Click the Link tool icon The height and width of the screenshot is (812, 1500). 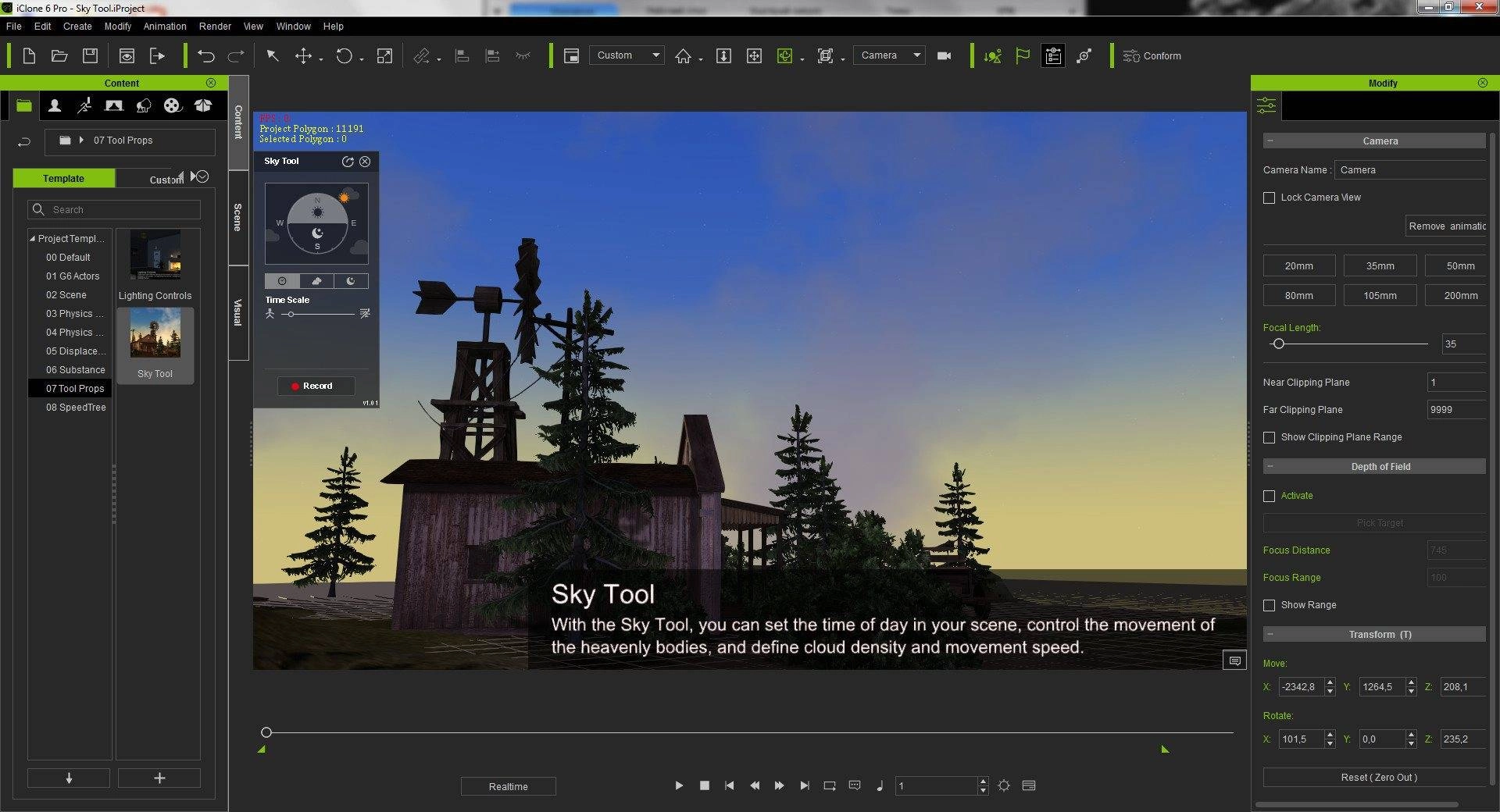tap(421, 56)
